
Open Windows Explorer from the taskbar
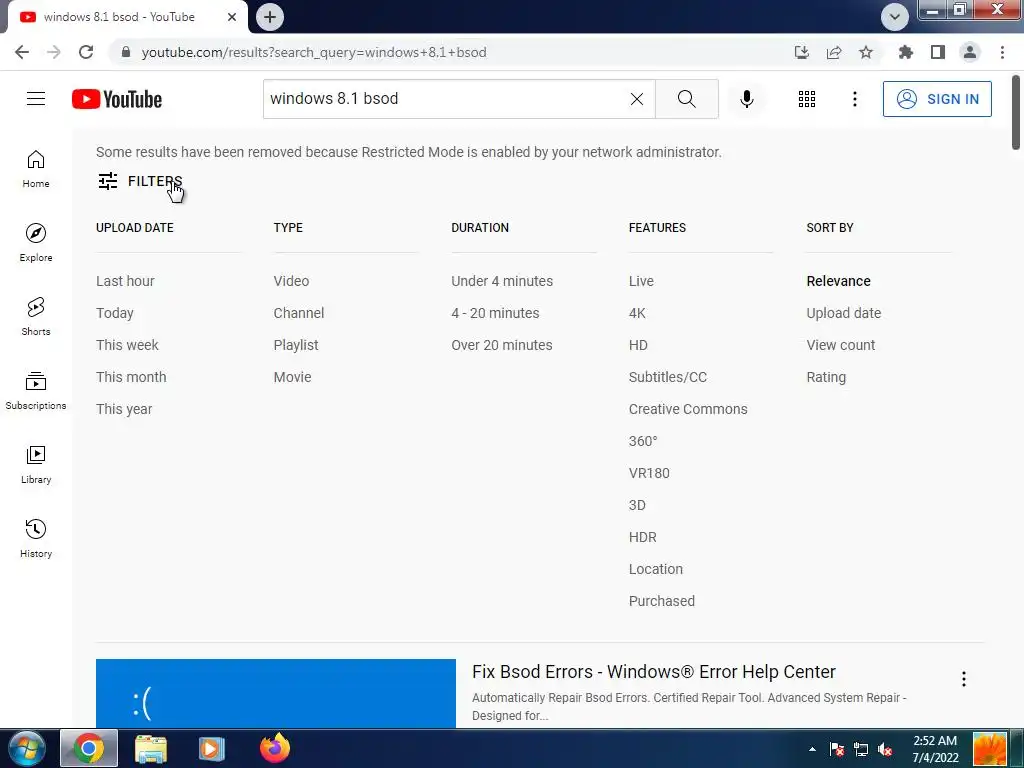(x=151, y=748)
